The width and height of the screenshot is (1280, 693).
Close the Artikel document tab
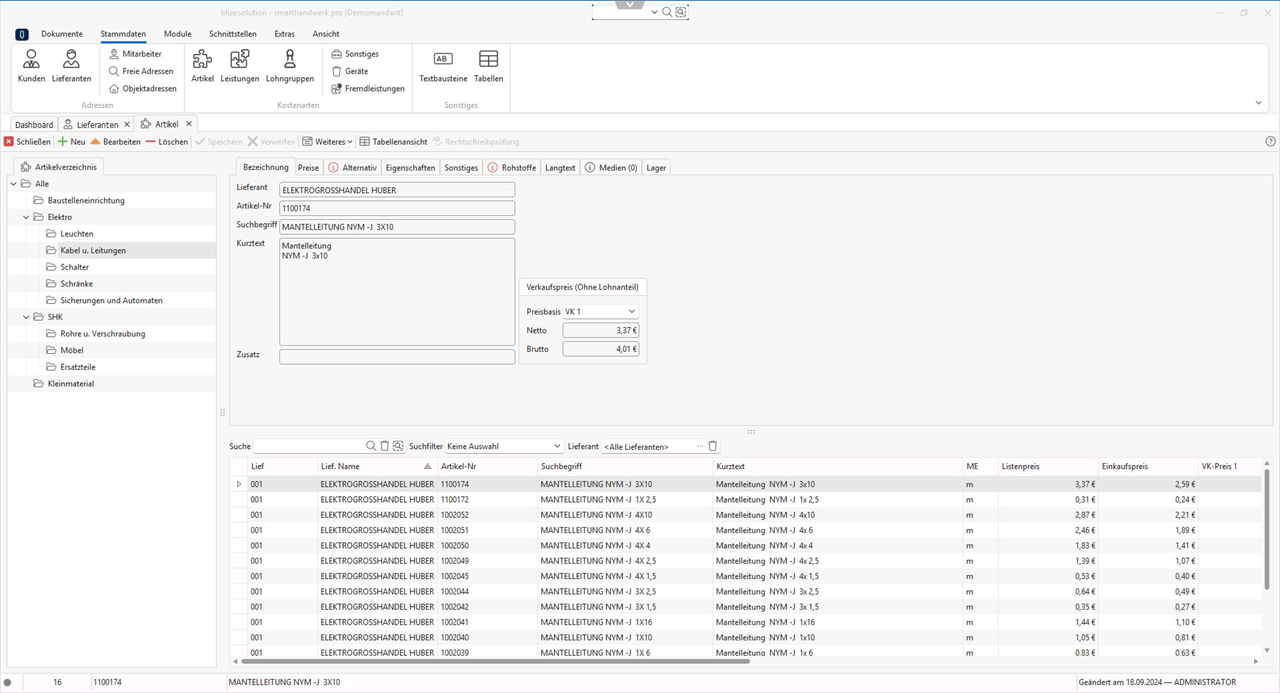(189, 124)
